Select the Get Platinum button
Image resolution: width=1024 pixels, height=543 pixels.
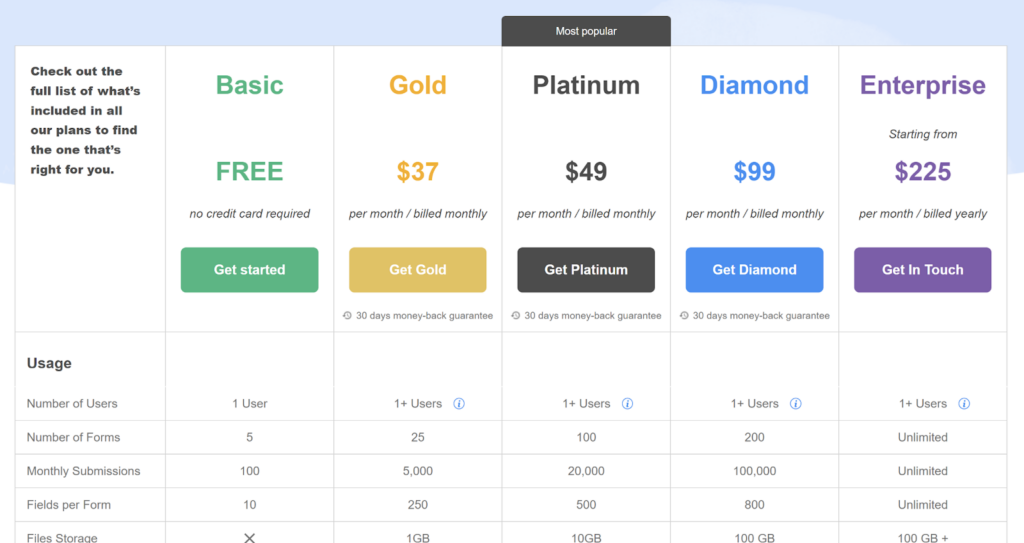click(586, 270)
